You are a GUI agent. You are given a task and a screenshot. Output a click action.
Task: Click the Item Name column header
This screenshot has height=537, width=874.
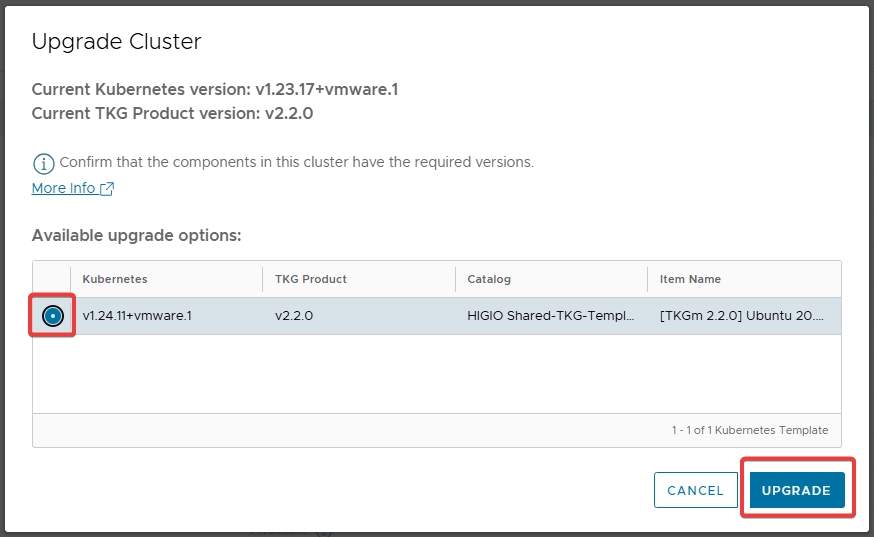pyautogui.click(x=690, y=279)
